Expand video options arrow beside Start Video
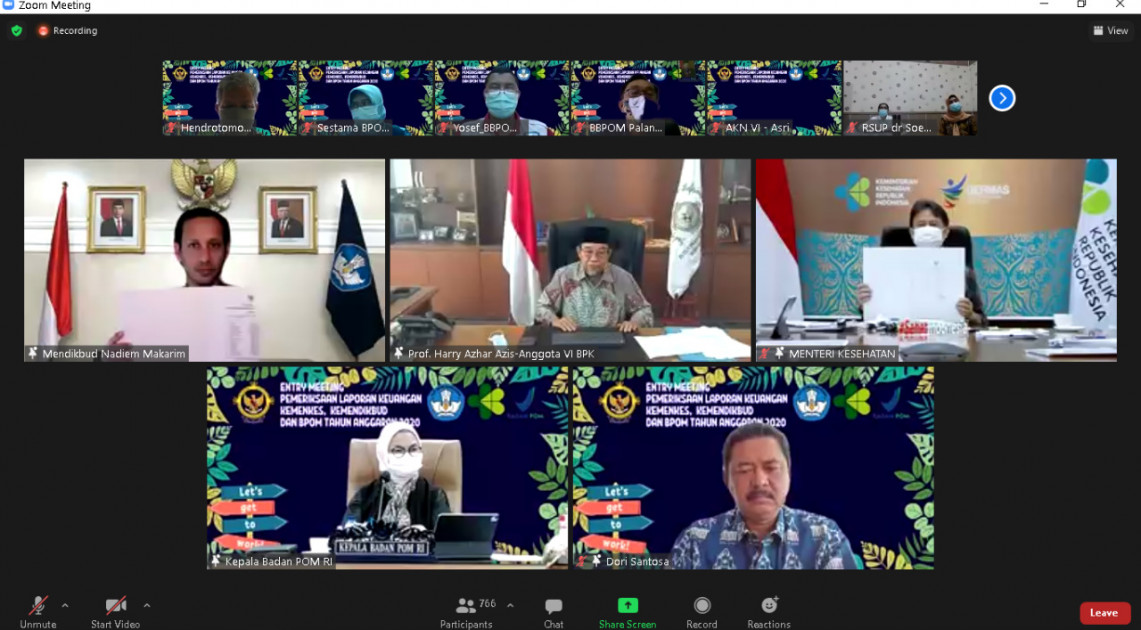Viewport: 1141px width, 630px height. click(x=147, y=605)
